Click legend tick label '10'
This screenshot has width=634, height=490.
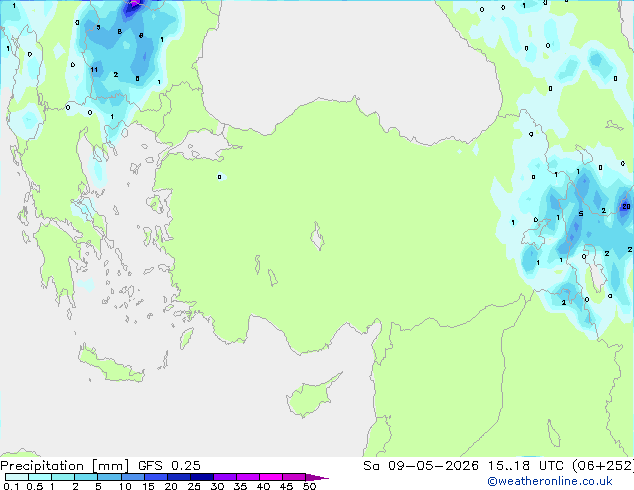click(x=125, y=486)
